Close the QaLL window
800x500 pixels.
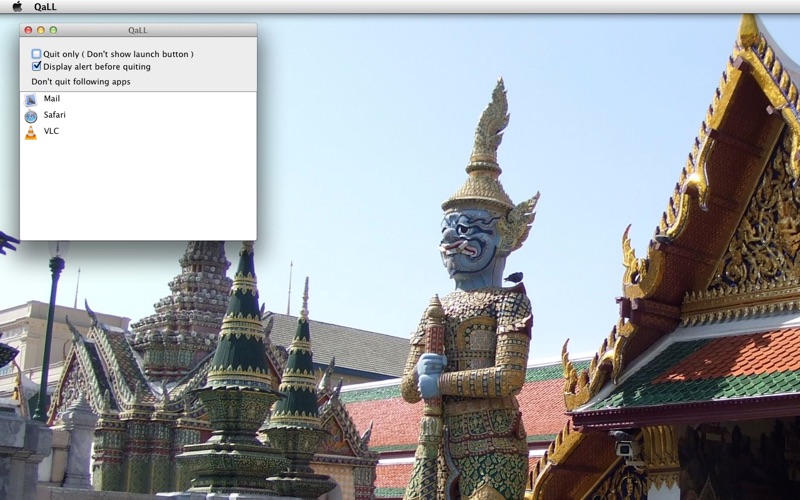tap(28, 30)
